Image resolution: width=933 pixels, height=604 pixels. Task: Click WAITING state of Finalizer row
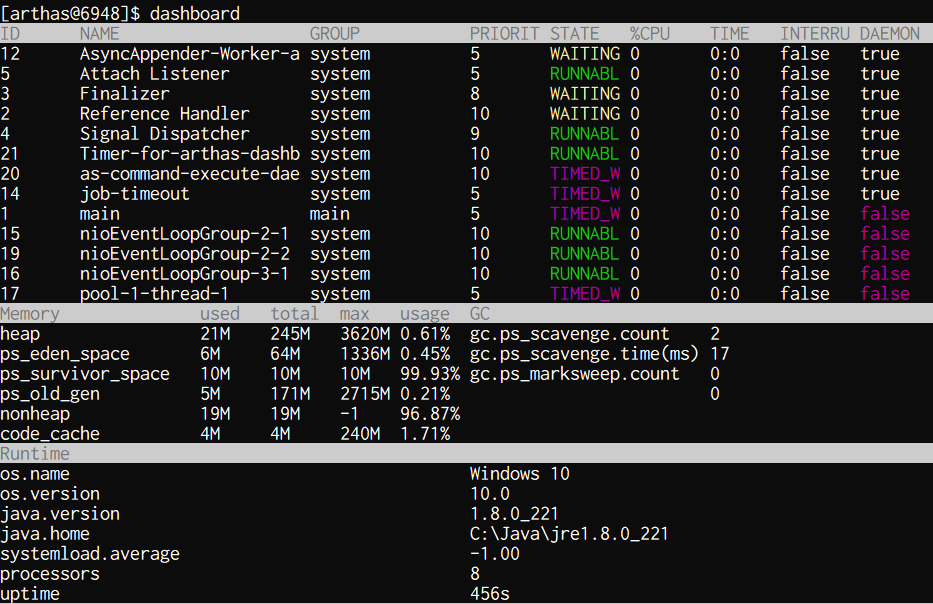(x=584, y=93)
